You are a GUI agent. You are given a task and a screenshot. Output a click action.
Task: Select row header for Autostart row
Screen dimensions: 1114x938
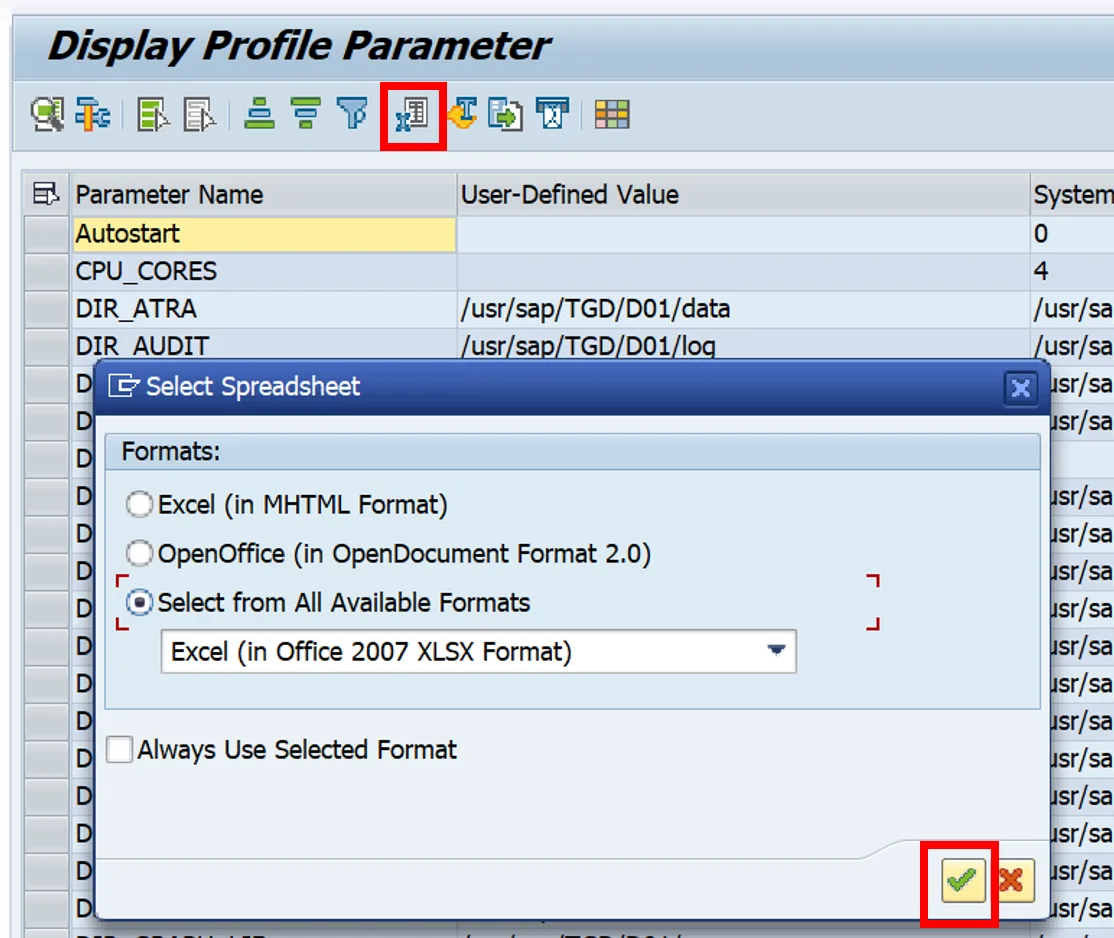click(x=47, y=234)
